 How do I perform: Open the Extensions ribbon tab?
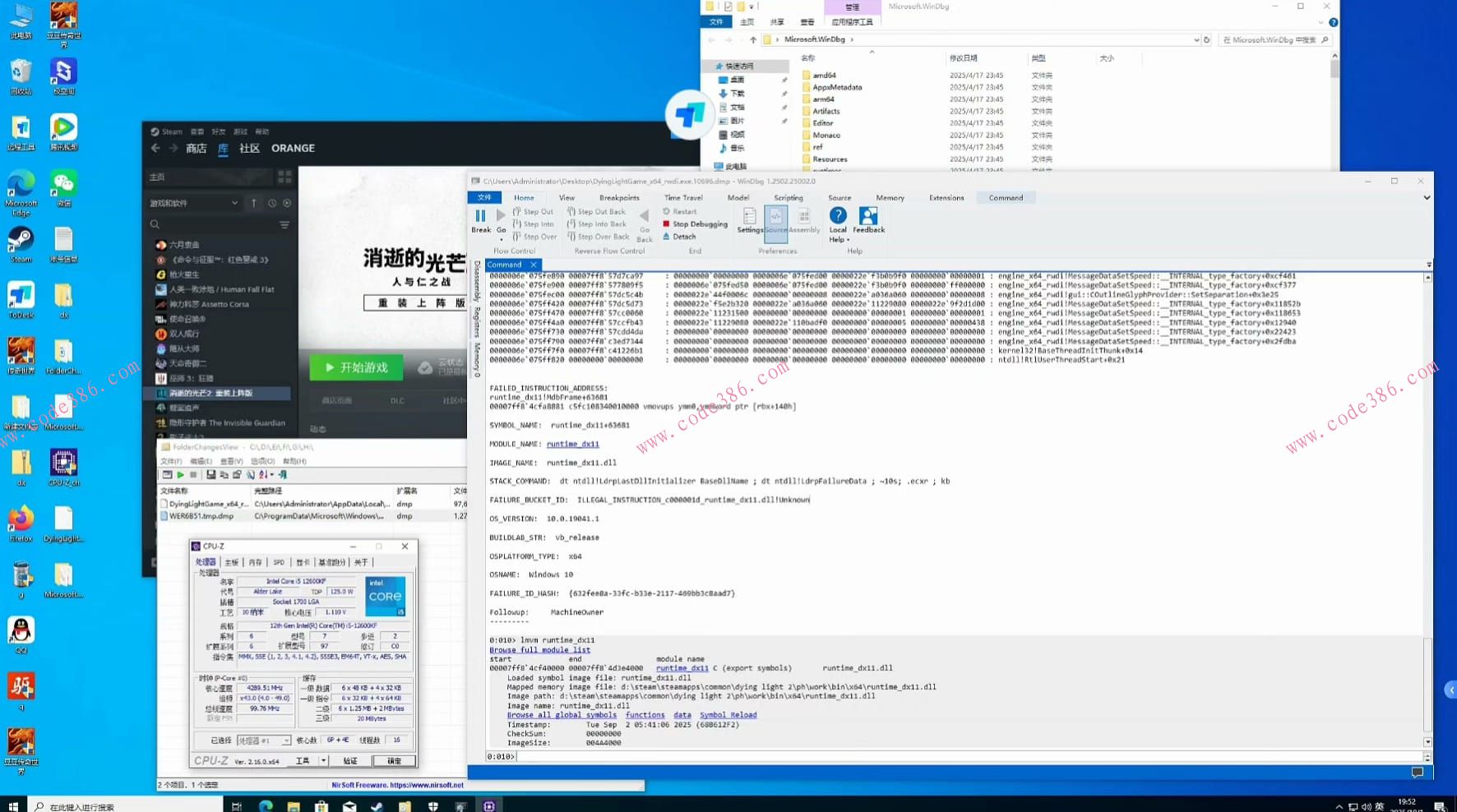(x=946, y=198)
